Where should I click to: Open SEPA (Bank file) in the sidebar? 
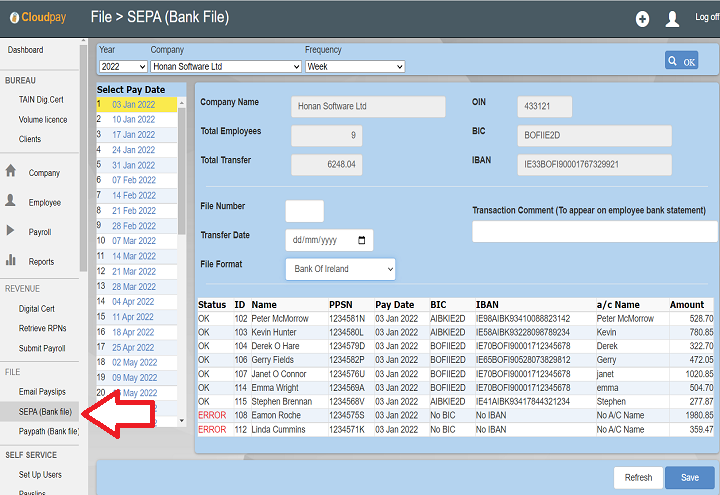tap(44, 411)
